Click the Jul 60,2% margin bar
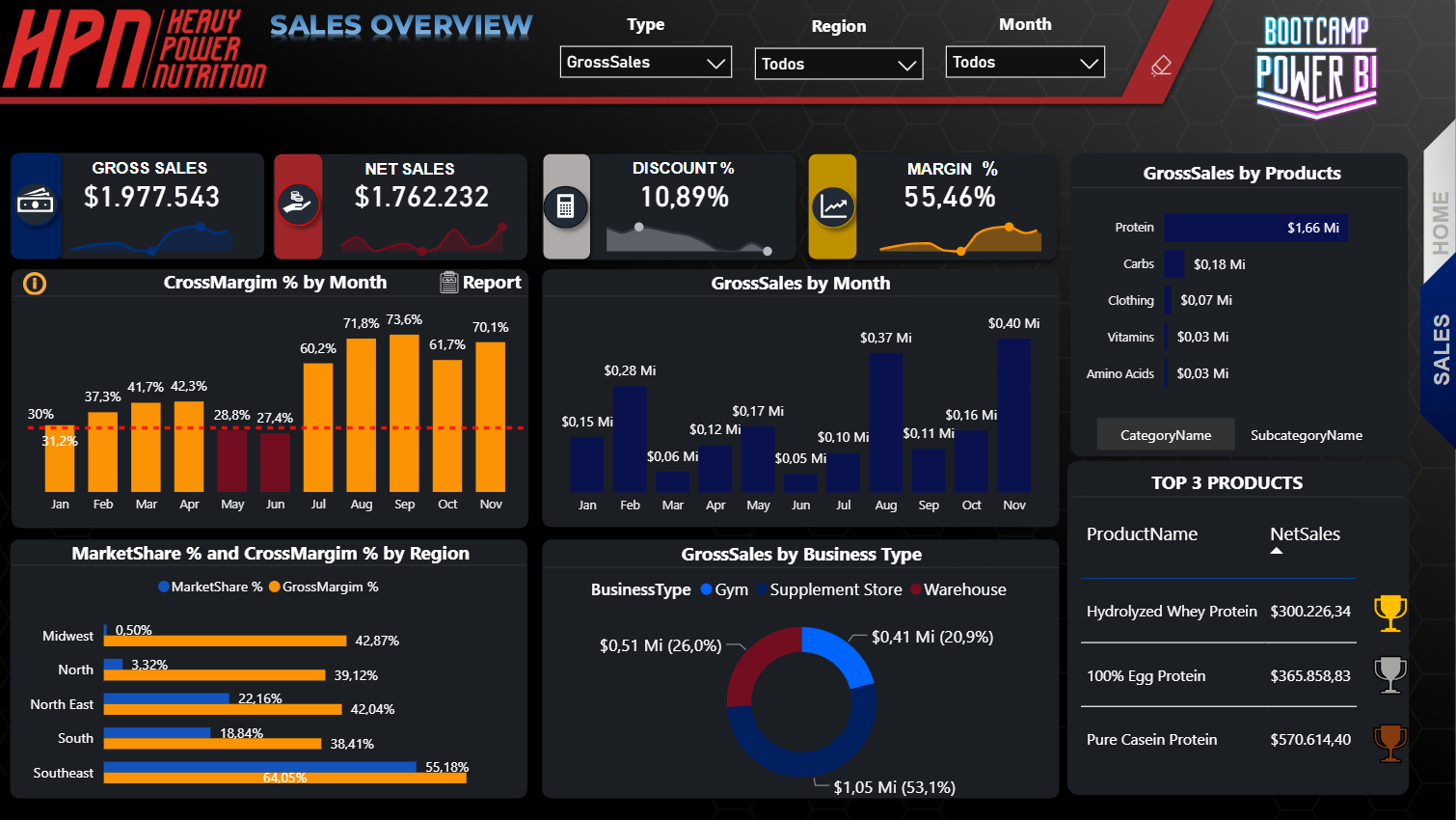 coord(318,427)
